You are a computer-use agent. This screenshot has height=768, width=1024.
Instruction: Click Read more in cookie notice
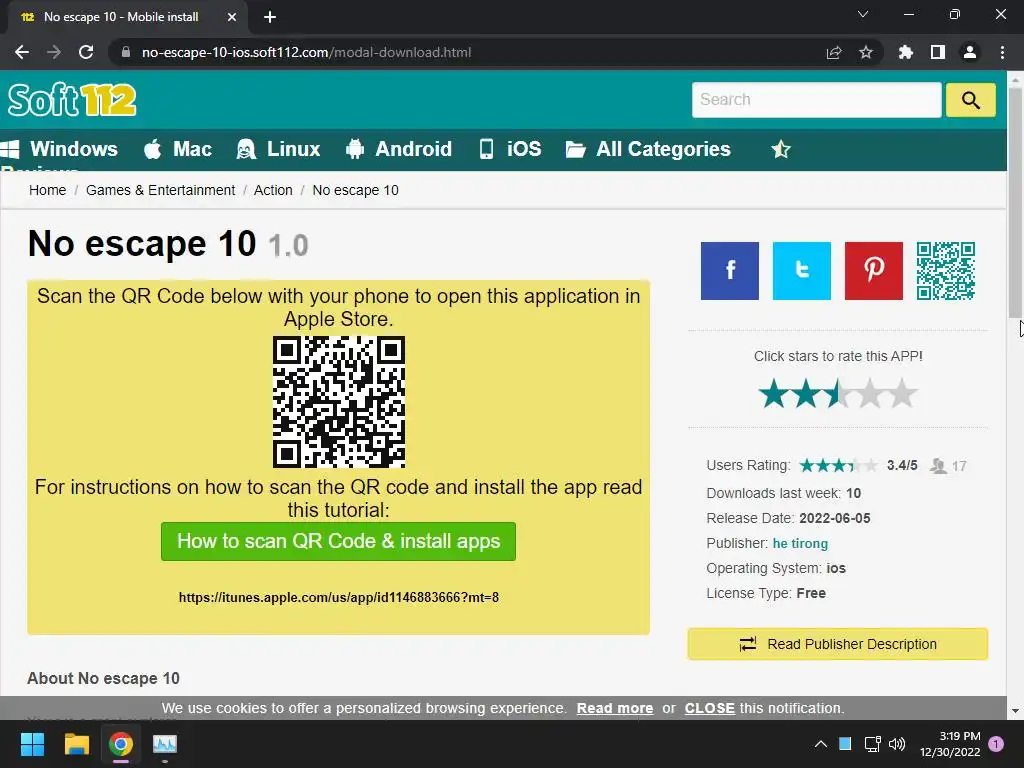pos(615,708)
